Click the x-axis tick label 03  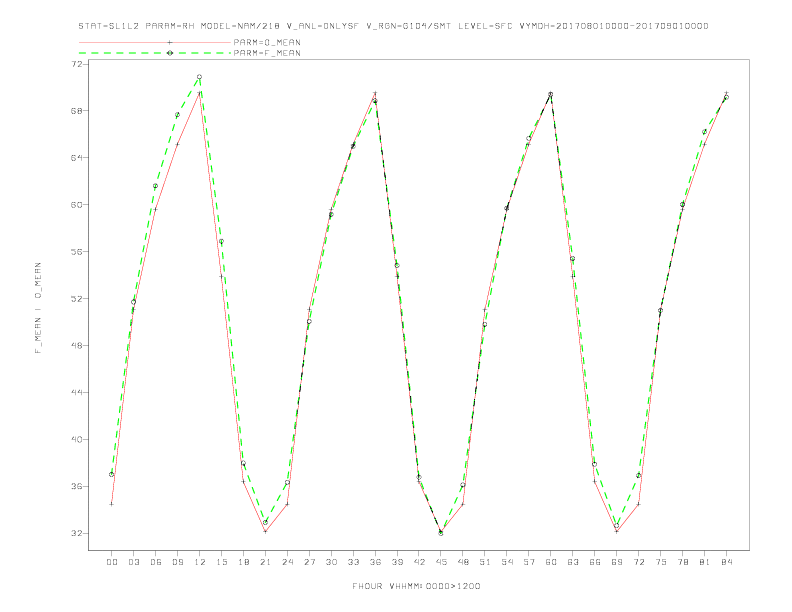[x=133, y=562]
